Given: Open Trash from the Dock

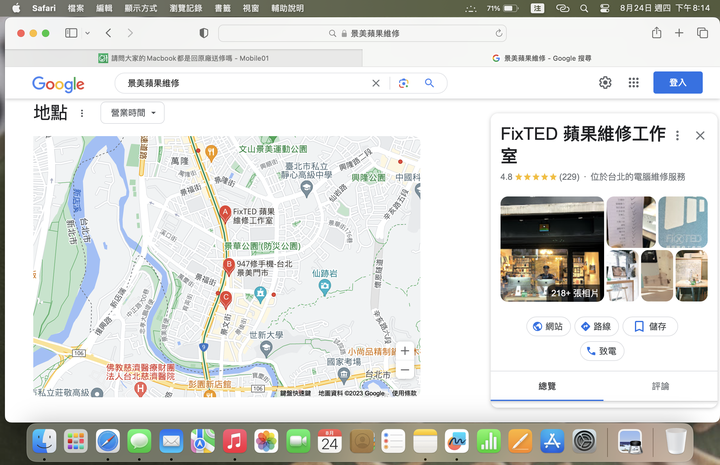Looking at the screenshot, I should 675,441.
